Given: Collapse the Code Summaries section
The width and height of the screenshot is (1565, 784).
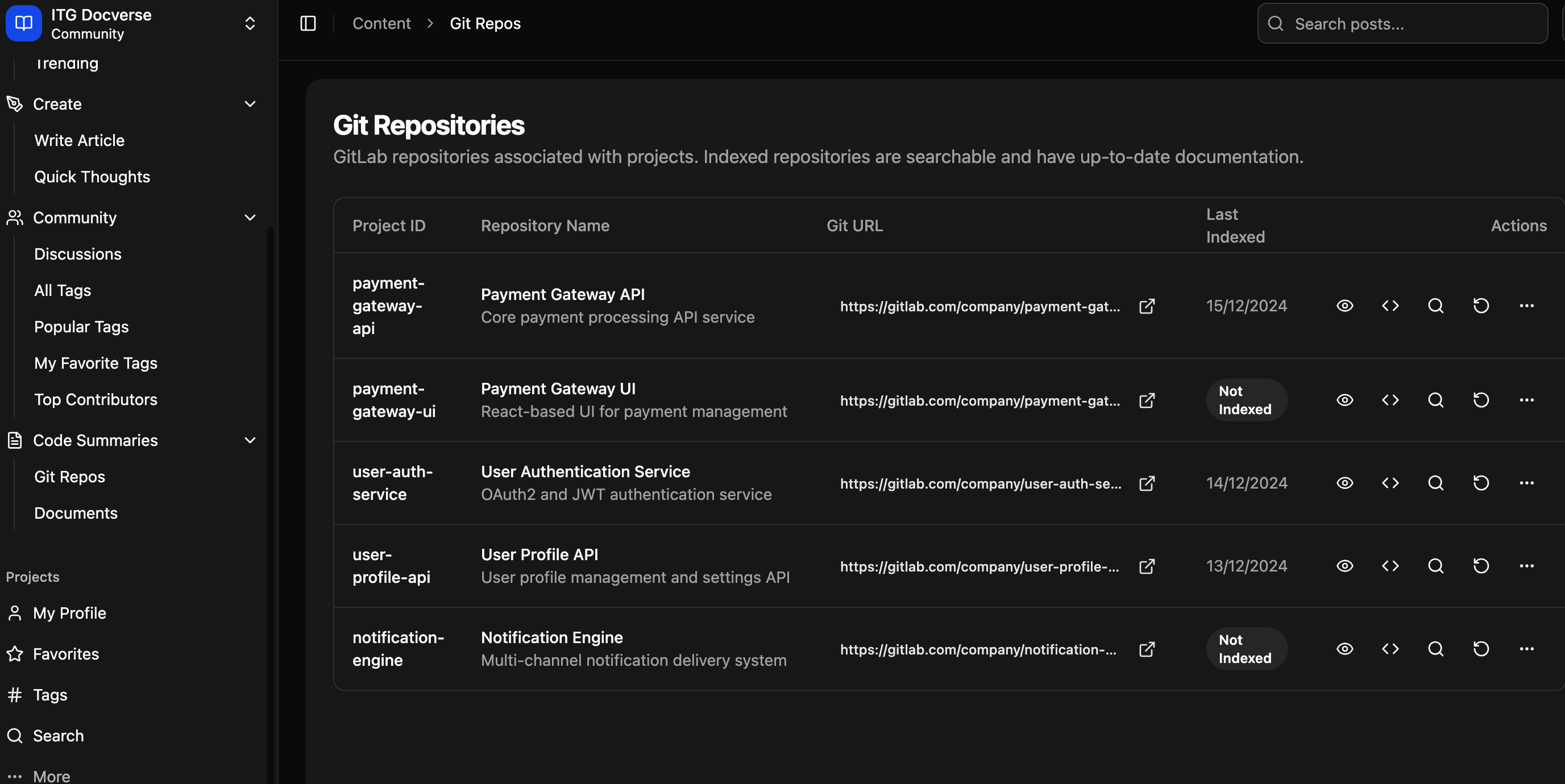Looking at the screenshot, I should click(x=250, y=440).
